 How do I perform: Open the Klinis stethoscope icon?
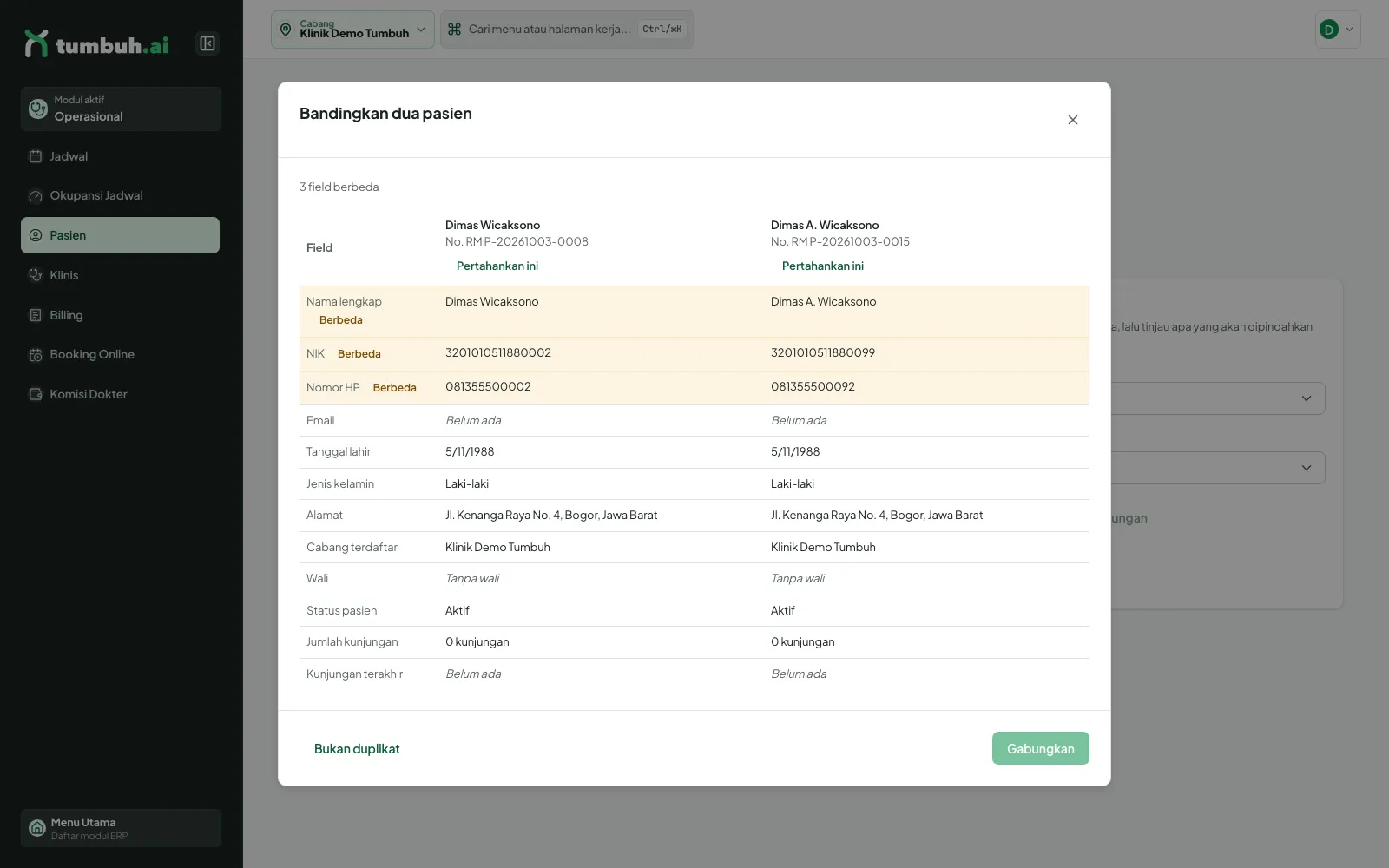36,275
